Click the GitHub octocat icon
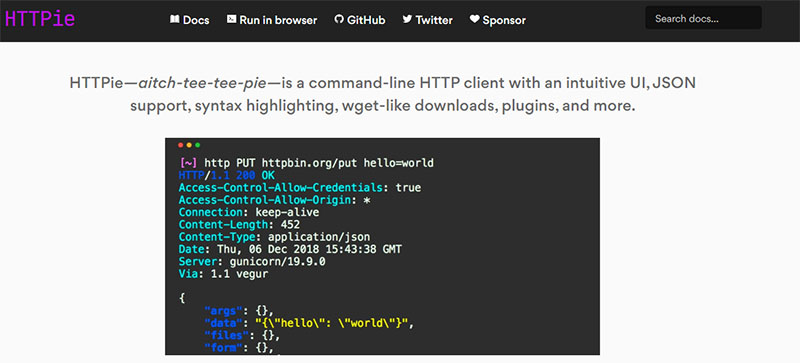The height and width of the screenshot is (363, 800). point(339,19)
